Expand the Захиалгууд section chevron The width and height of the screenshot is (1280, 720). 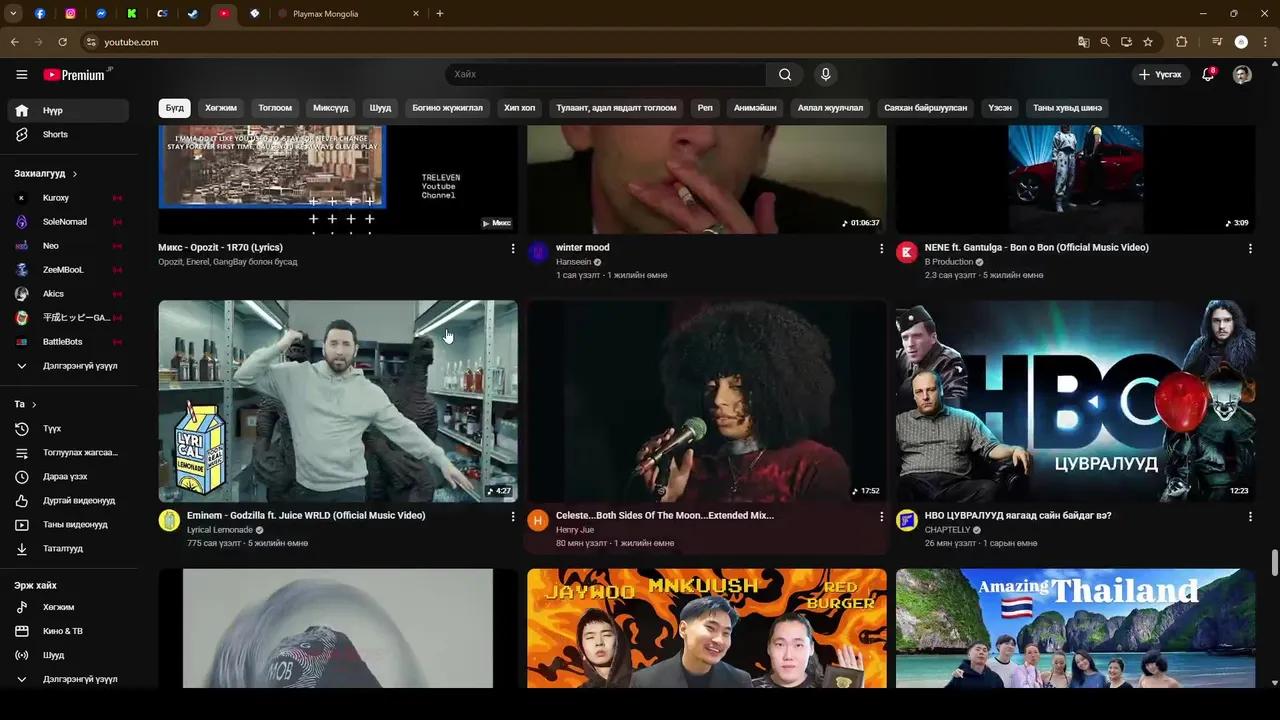pos(75,174)
